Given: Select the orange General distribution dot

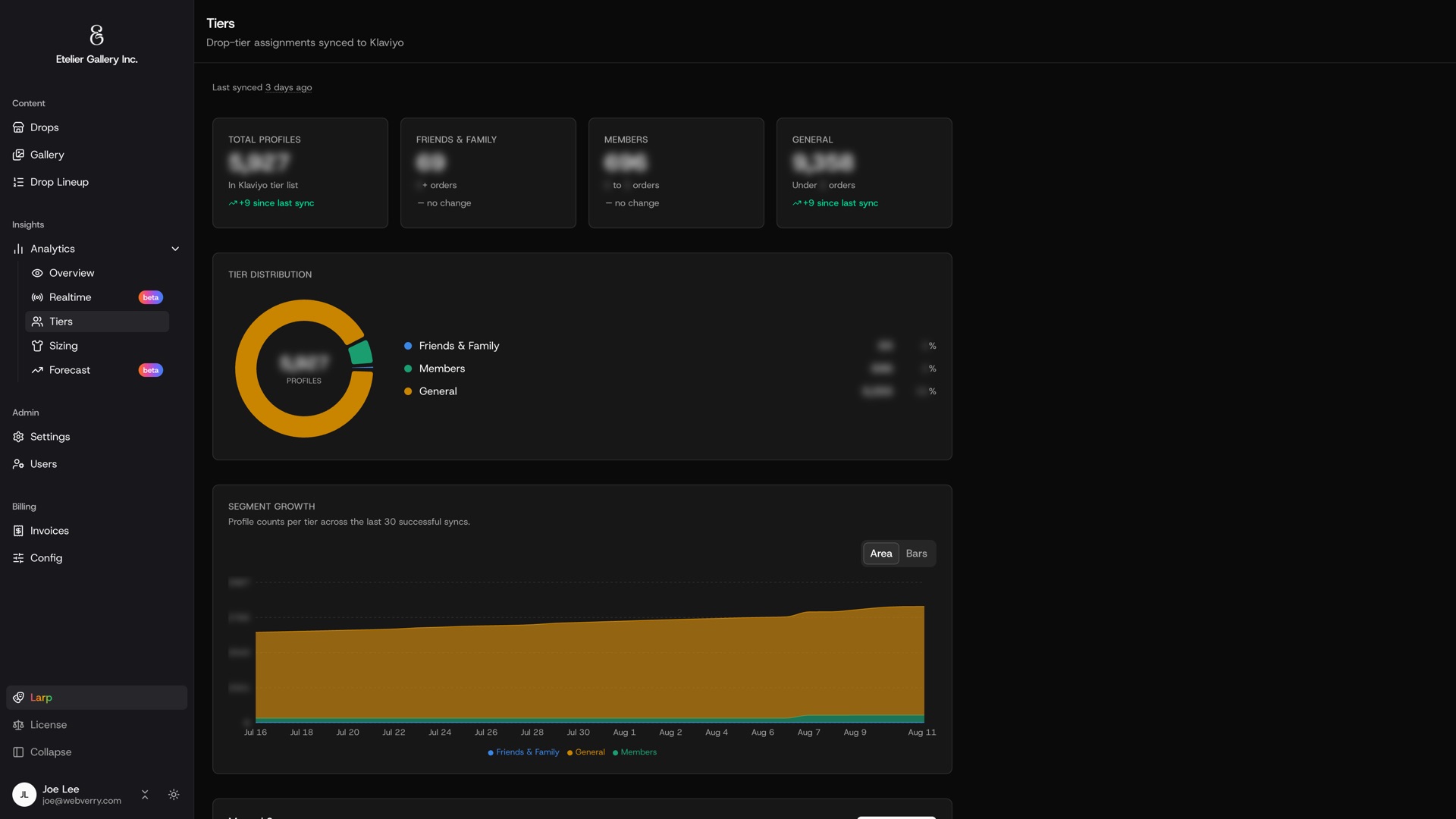Looking at the screenshot, I should tap(408, 391).
